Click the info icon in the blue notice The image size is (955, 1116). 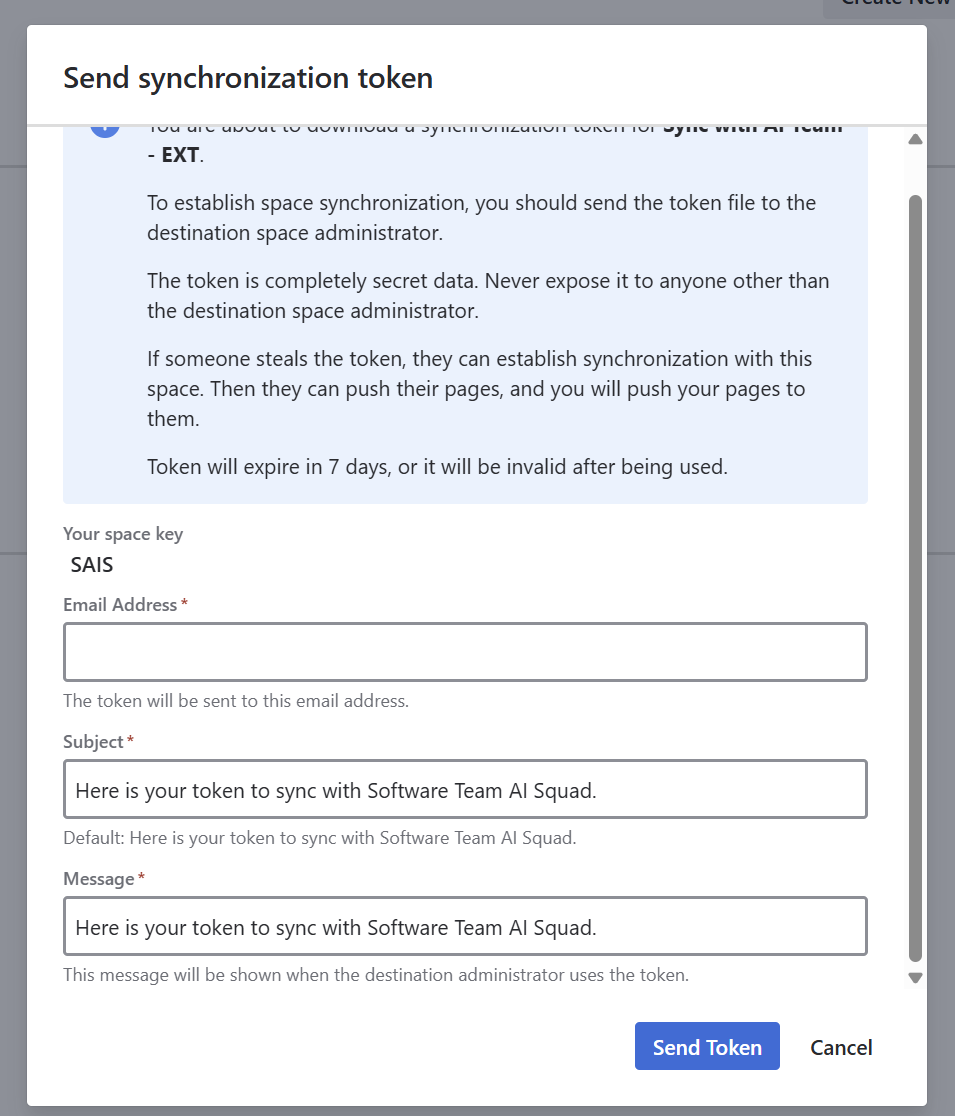pos(105,129)
